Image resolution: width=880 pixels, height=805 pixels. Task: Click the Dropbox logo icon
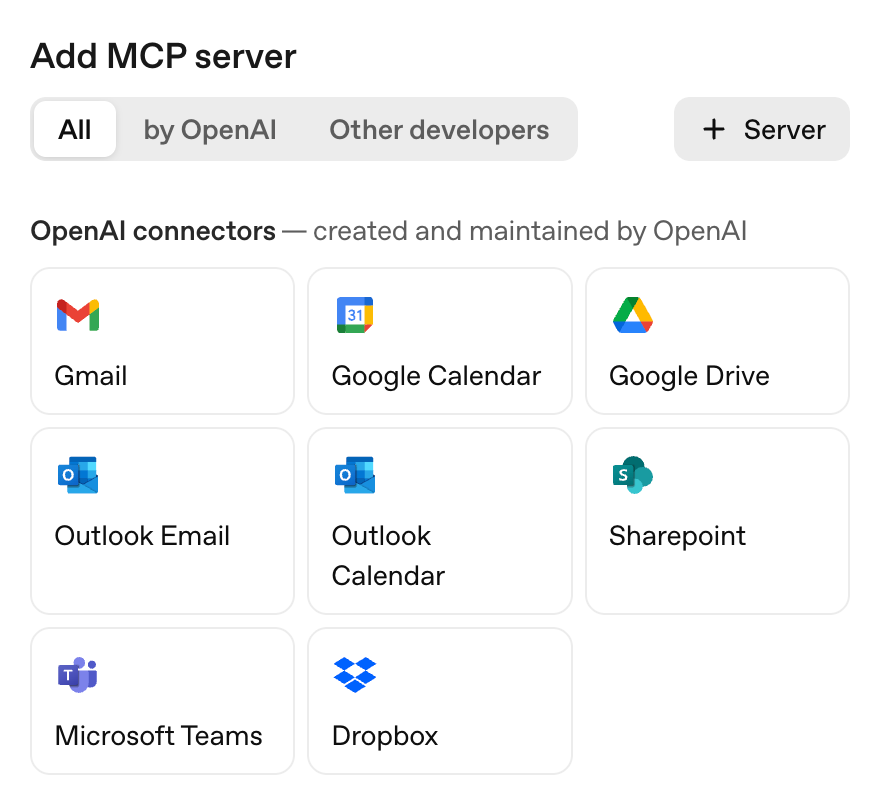coord(355,675)
